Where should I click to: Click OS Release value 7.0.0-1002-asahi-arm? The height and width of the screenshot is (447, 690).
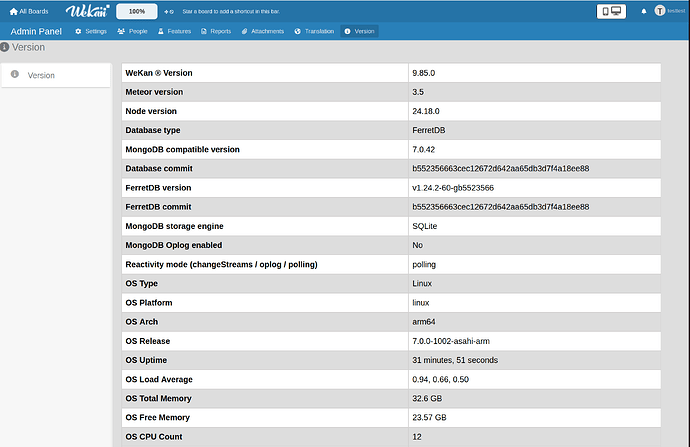[451, 341]
